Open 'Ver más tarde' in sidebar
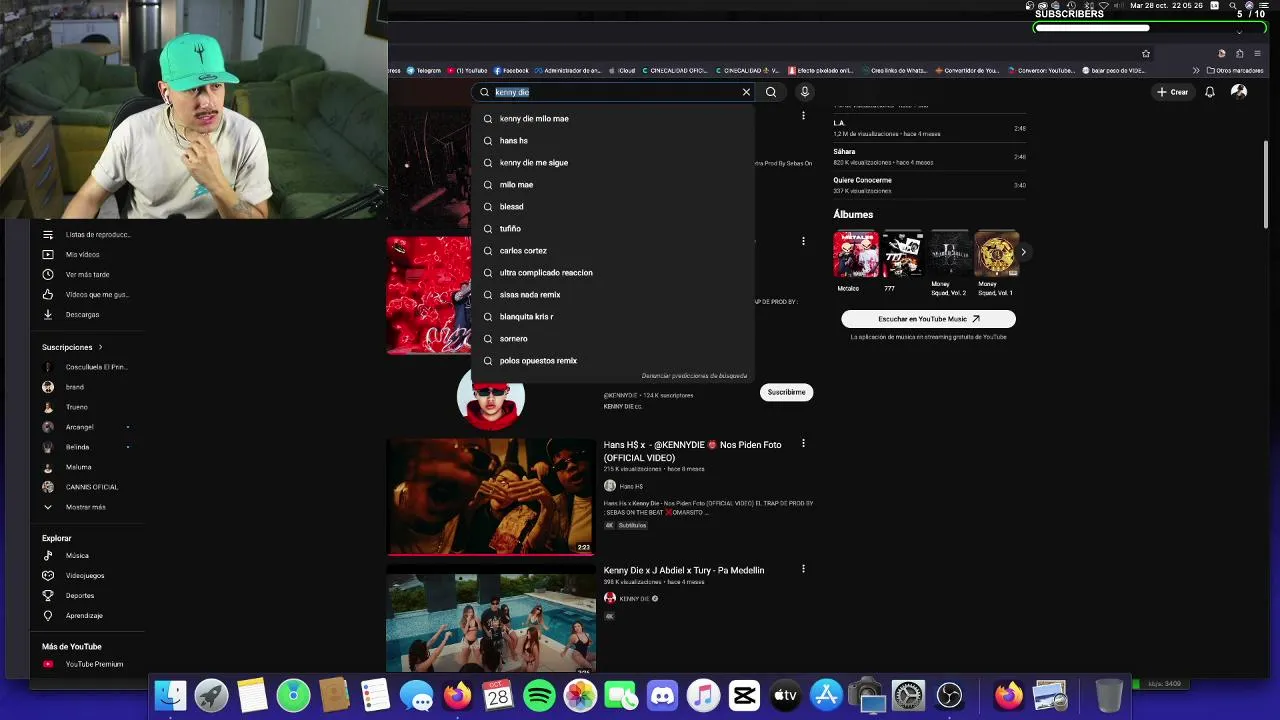The width and height of the screenshot is (1280, 720). click(88, 275)
